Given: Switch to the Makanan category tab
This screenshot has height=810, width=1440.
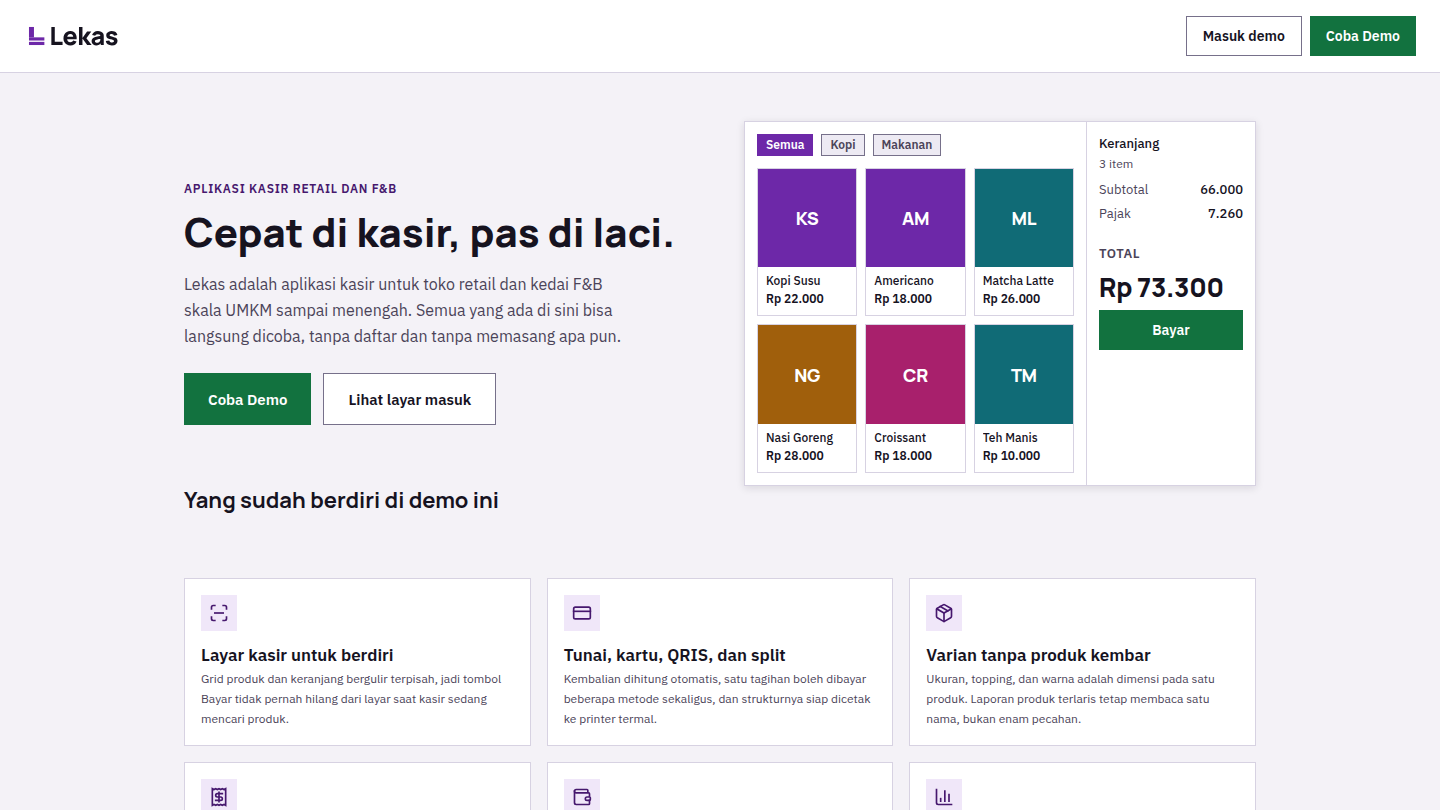Looking at the screenshot, I should pos(907,145).
